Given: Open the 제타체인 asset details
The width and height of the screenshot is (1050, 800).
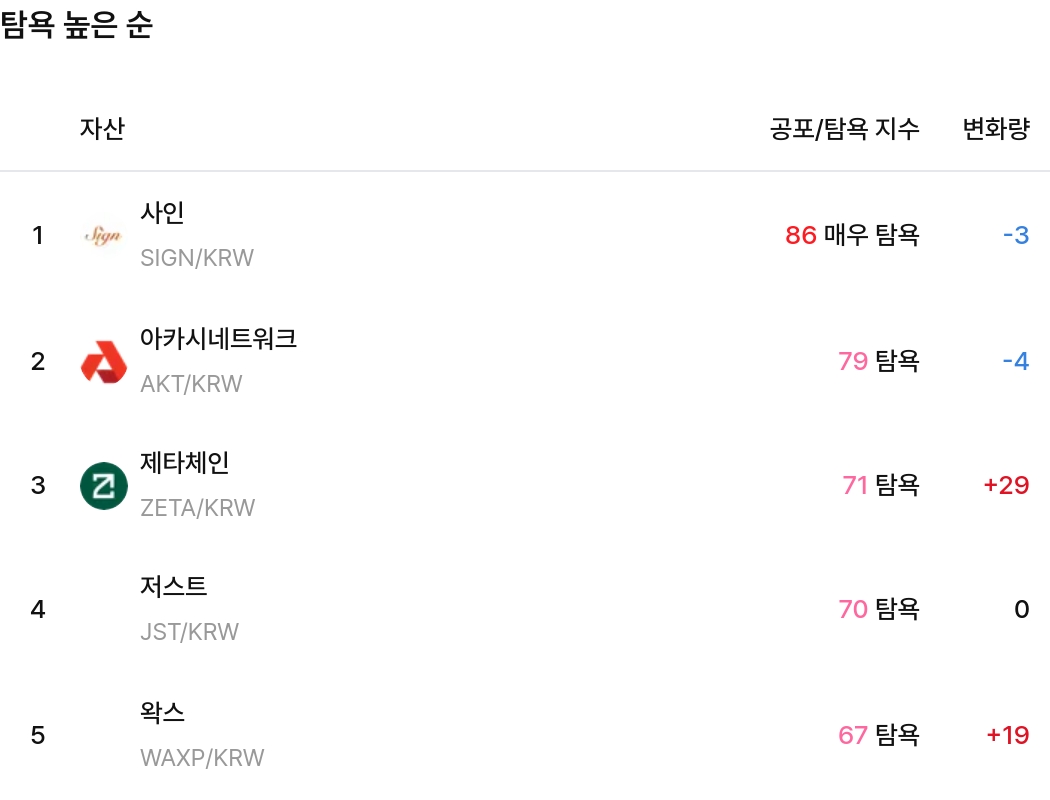Looking at the screenshot, I should [x=184, y=486].
